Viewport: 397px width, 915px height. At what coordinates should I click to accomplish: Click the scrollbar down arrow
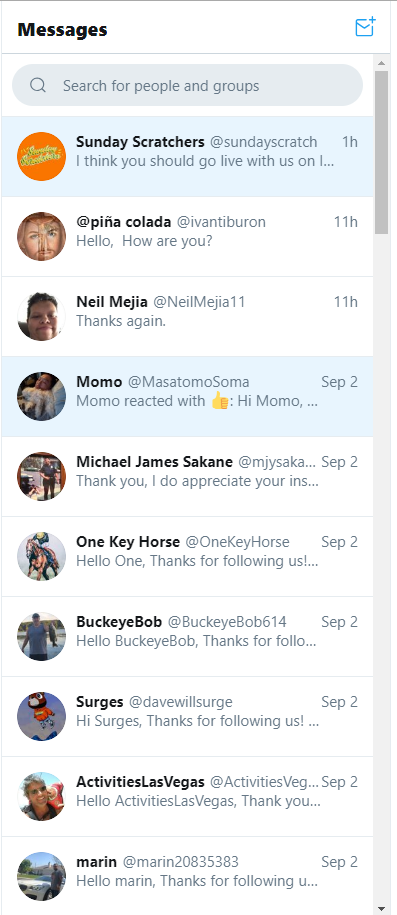(x=381, y=908)
